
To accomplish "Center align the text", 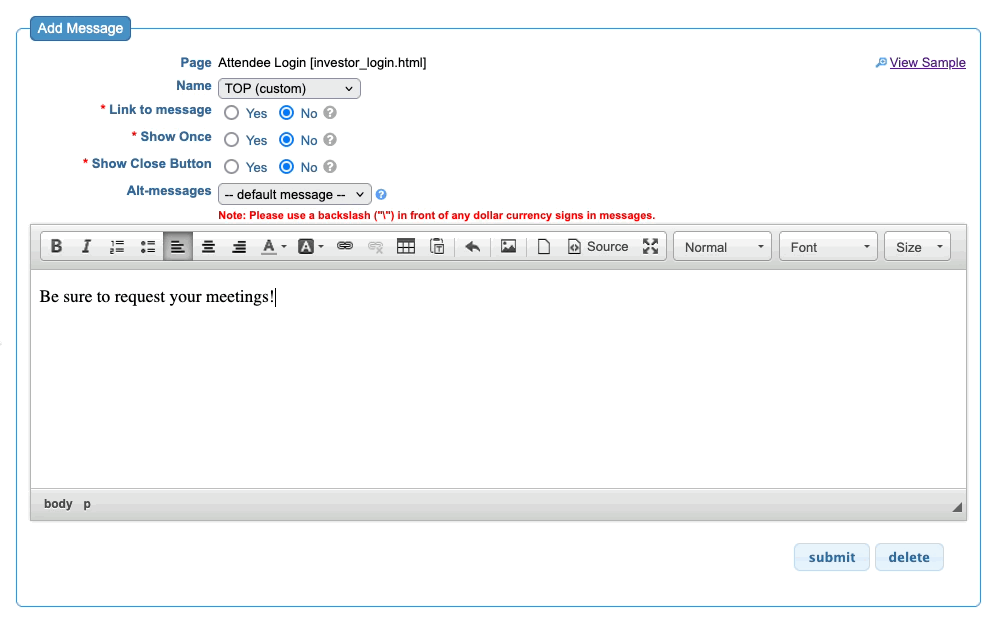I will click(208, 247).
